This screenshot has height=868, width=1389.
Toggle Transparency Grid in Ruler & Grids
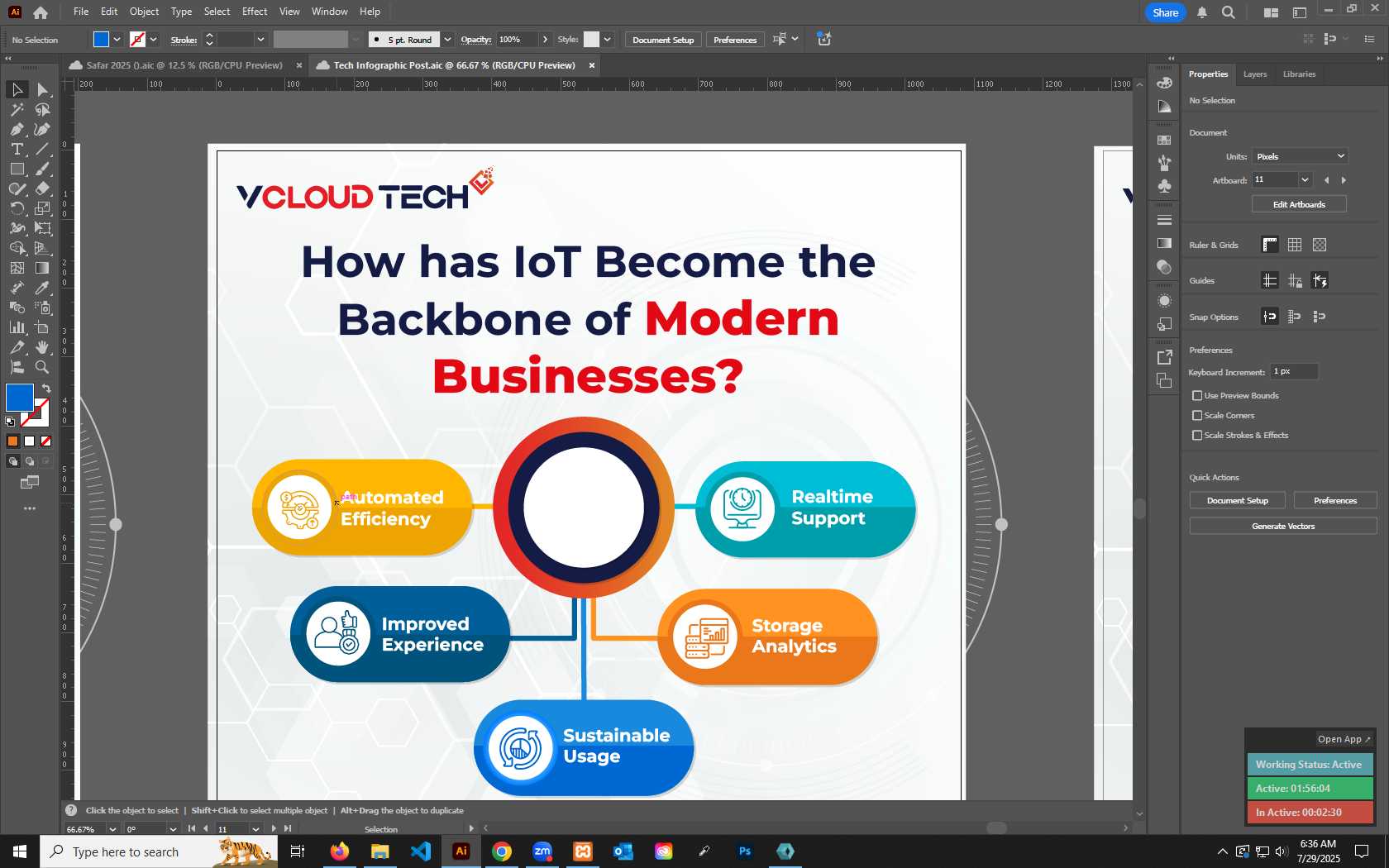click(x=1320, y=245)
